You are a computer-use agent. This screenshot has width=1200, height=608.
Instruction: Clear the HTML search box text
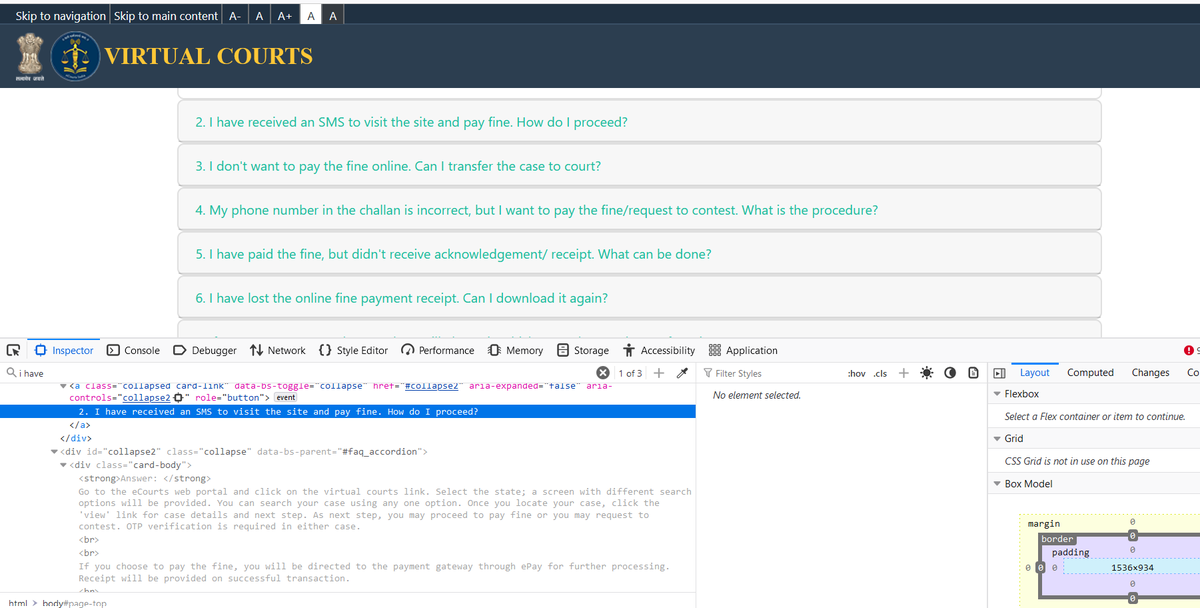coord(603,373)
